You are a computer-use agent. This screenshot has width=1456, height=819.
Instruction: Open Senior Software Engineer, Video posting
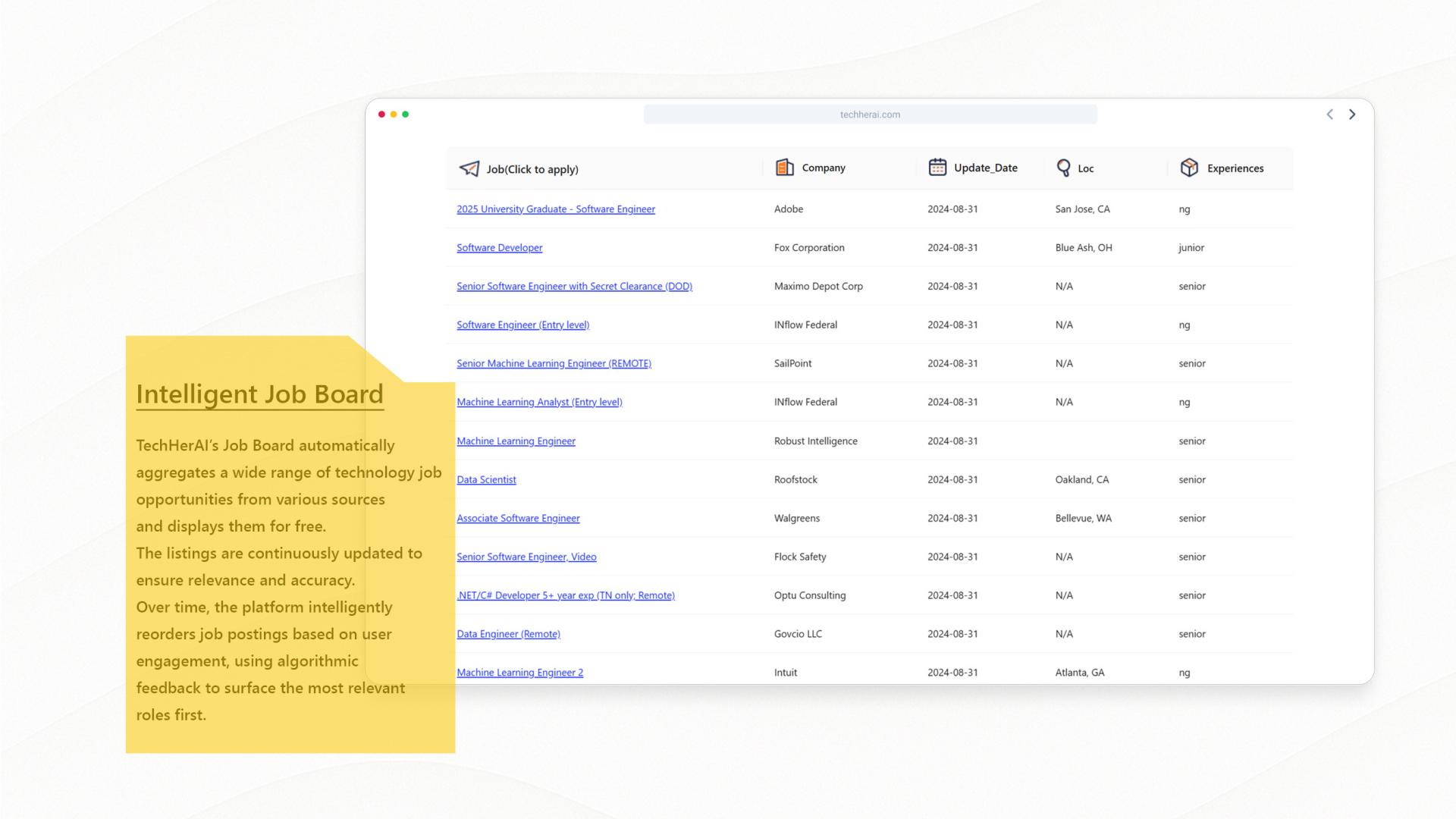526,557
